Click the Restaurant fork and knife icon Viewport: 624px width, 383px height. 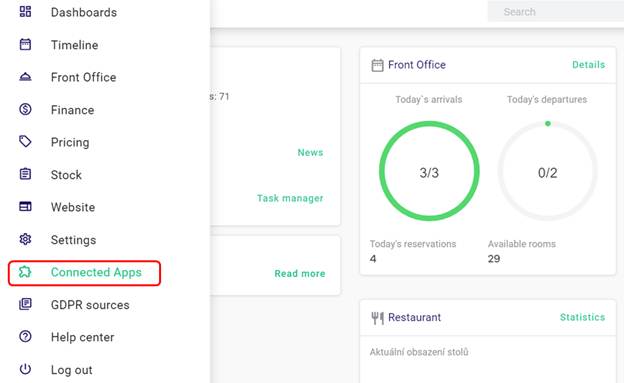(x=377, y=318)
